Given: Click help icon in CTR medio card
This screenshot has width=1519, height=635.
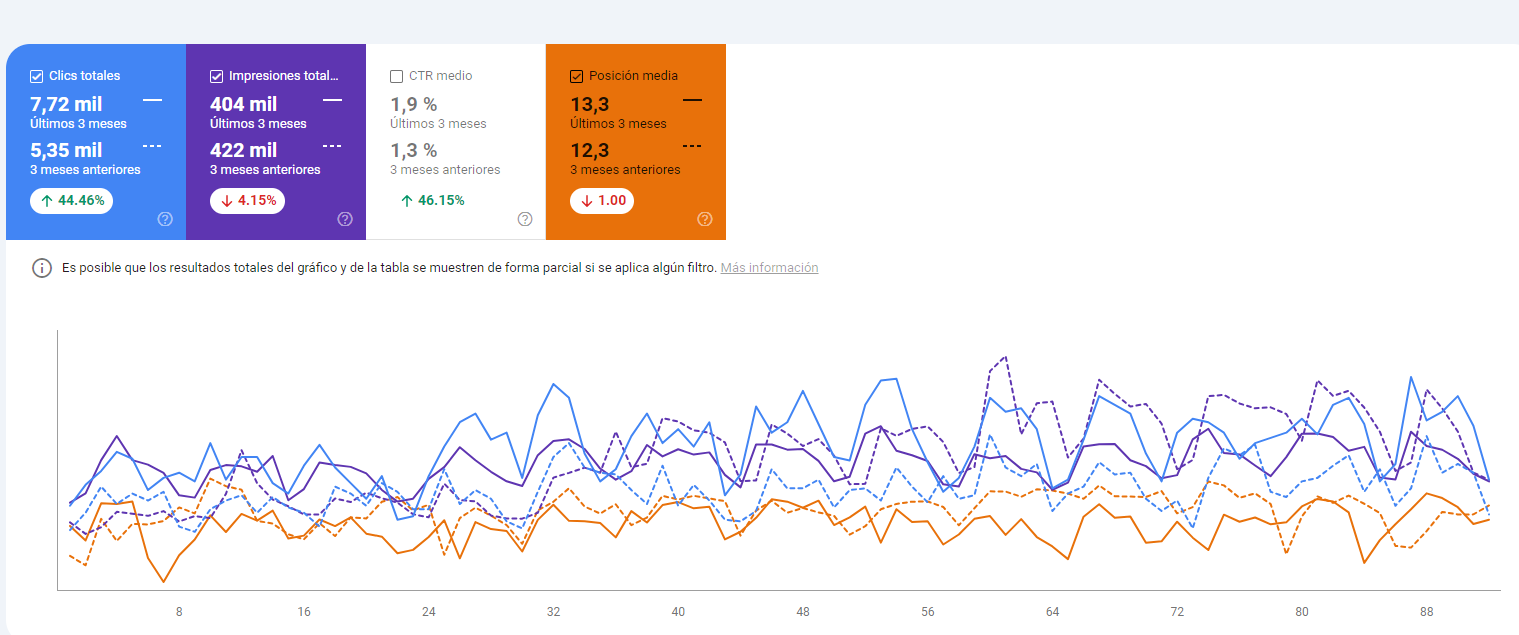Looking at the screenshot, I should pyautogui.click(x=525, y=219).
